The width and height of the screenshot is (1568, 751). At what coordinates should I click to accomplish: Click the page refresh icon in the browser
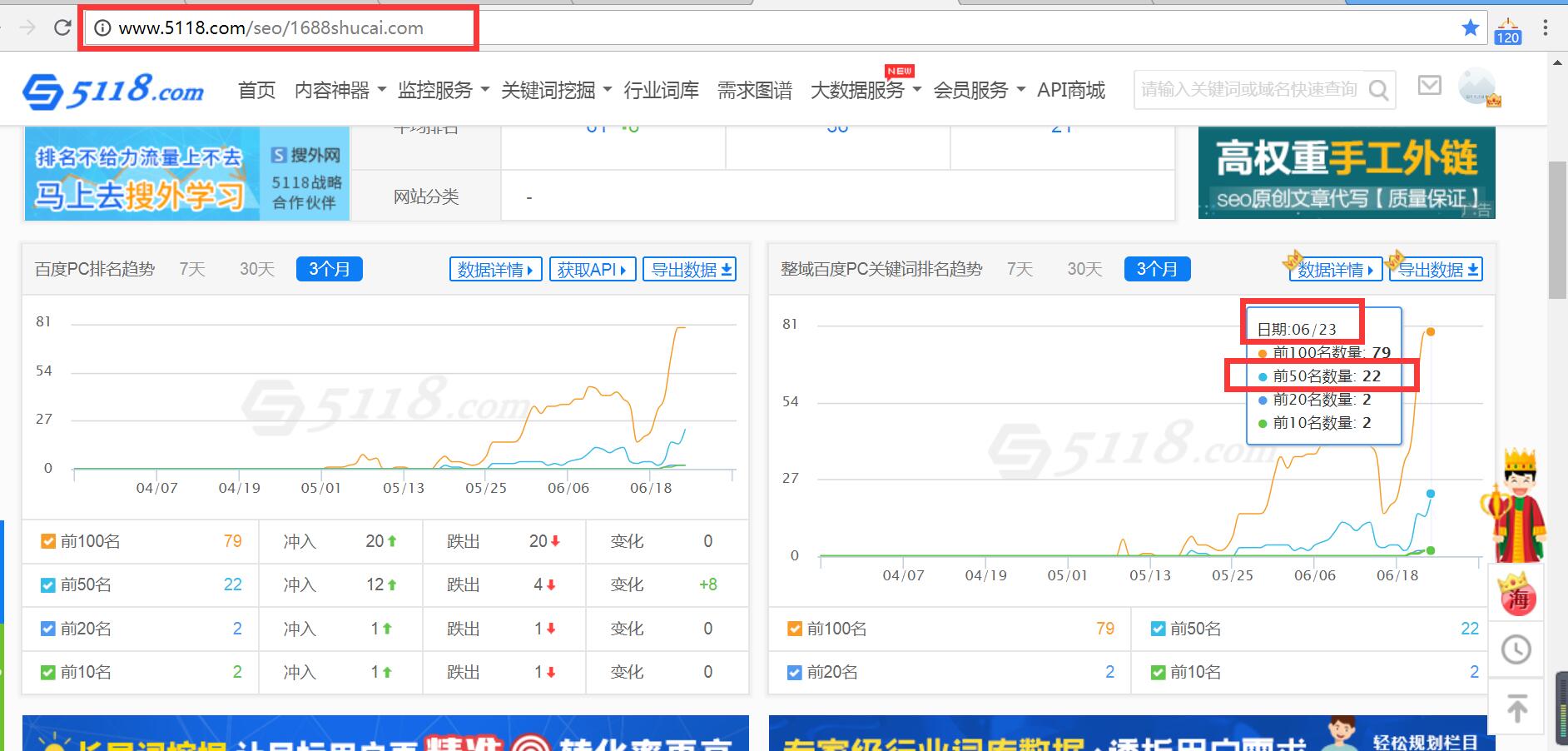click(x=64, y=26)
